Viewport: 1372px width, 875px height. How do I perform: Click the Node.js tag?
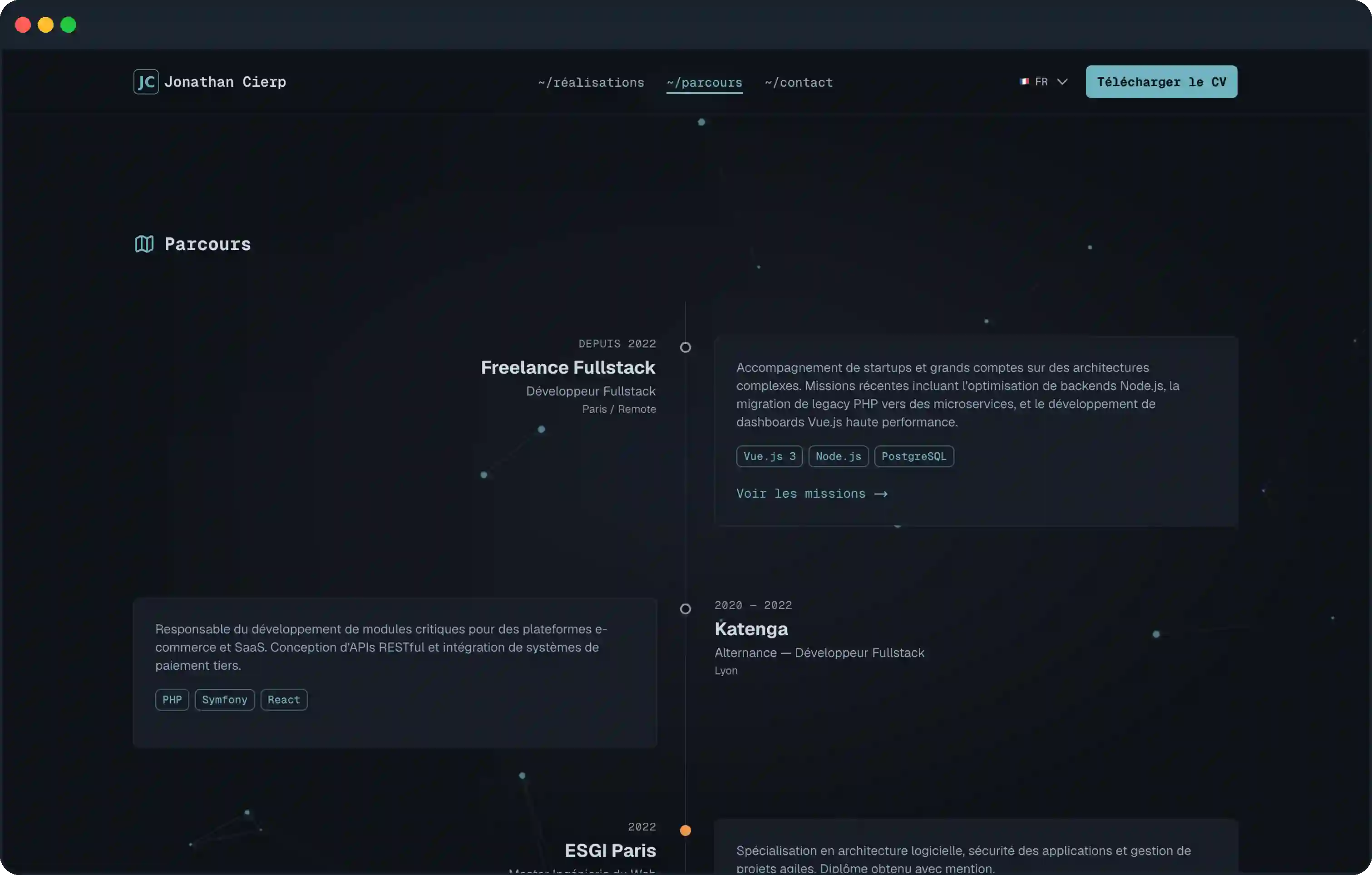[838, 457]
